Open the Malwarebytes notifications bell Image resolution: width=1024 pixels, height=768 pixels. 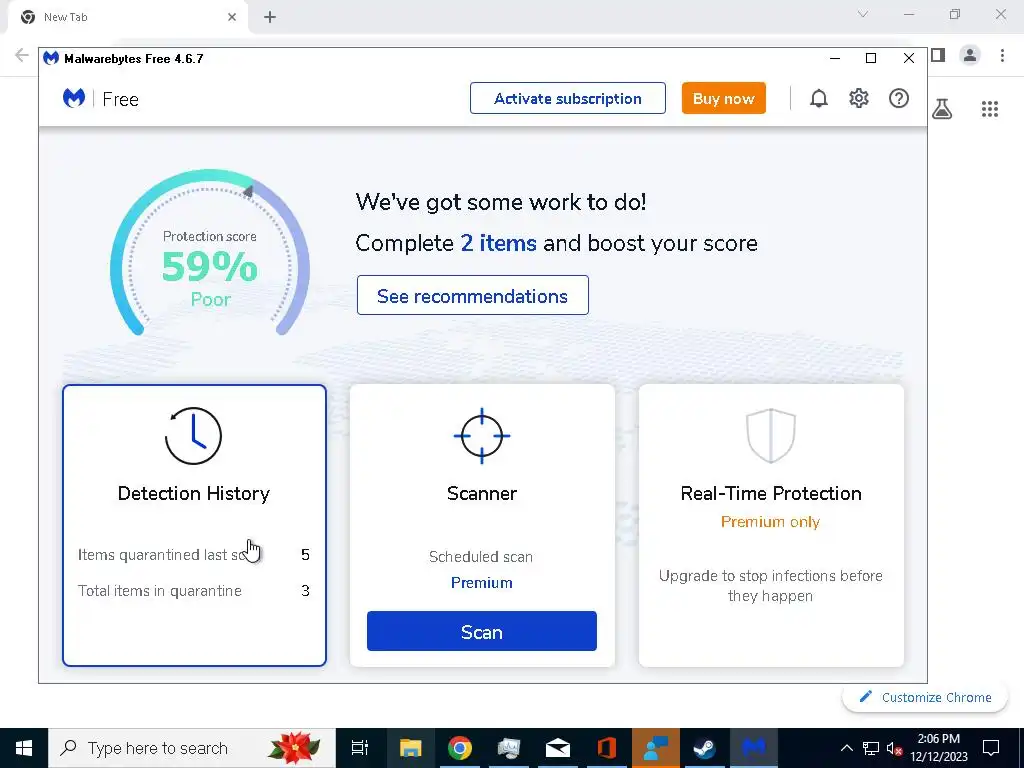(x=818, y=99)
